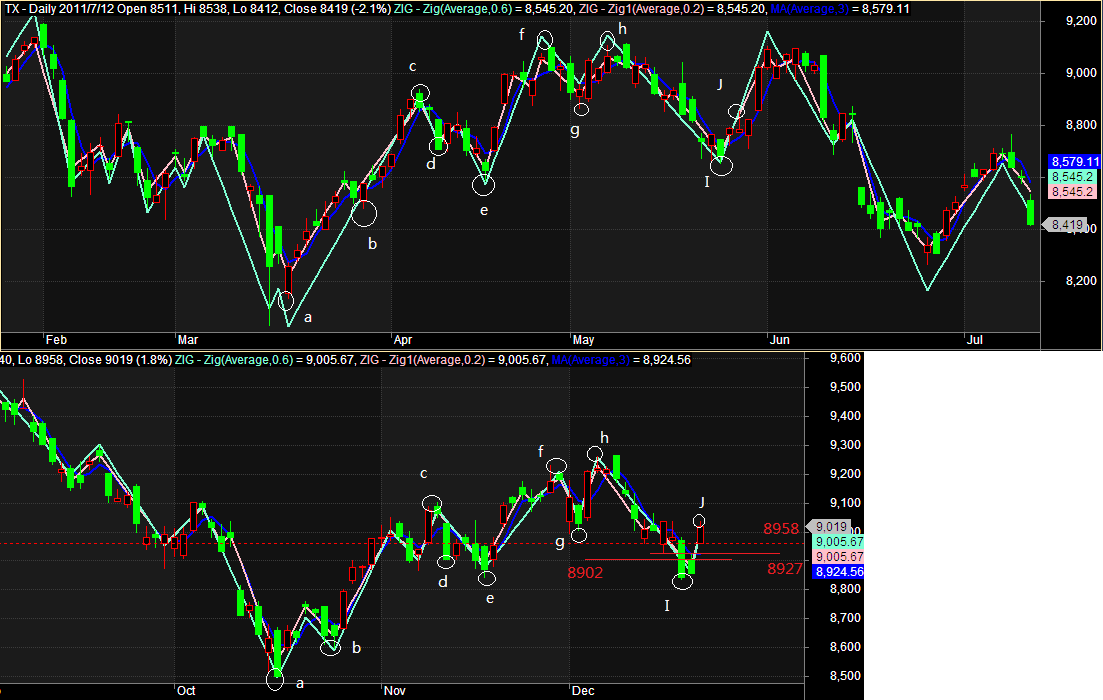The width and height of the screenshot is (1103, 700).
Task: Click the Jun label on the date axis
Action: [779, 340]
